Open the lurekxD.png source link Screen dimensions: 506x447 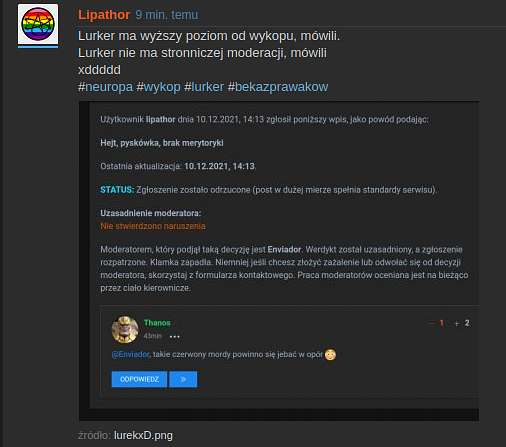click(x=143, y=435)
